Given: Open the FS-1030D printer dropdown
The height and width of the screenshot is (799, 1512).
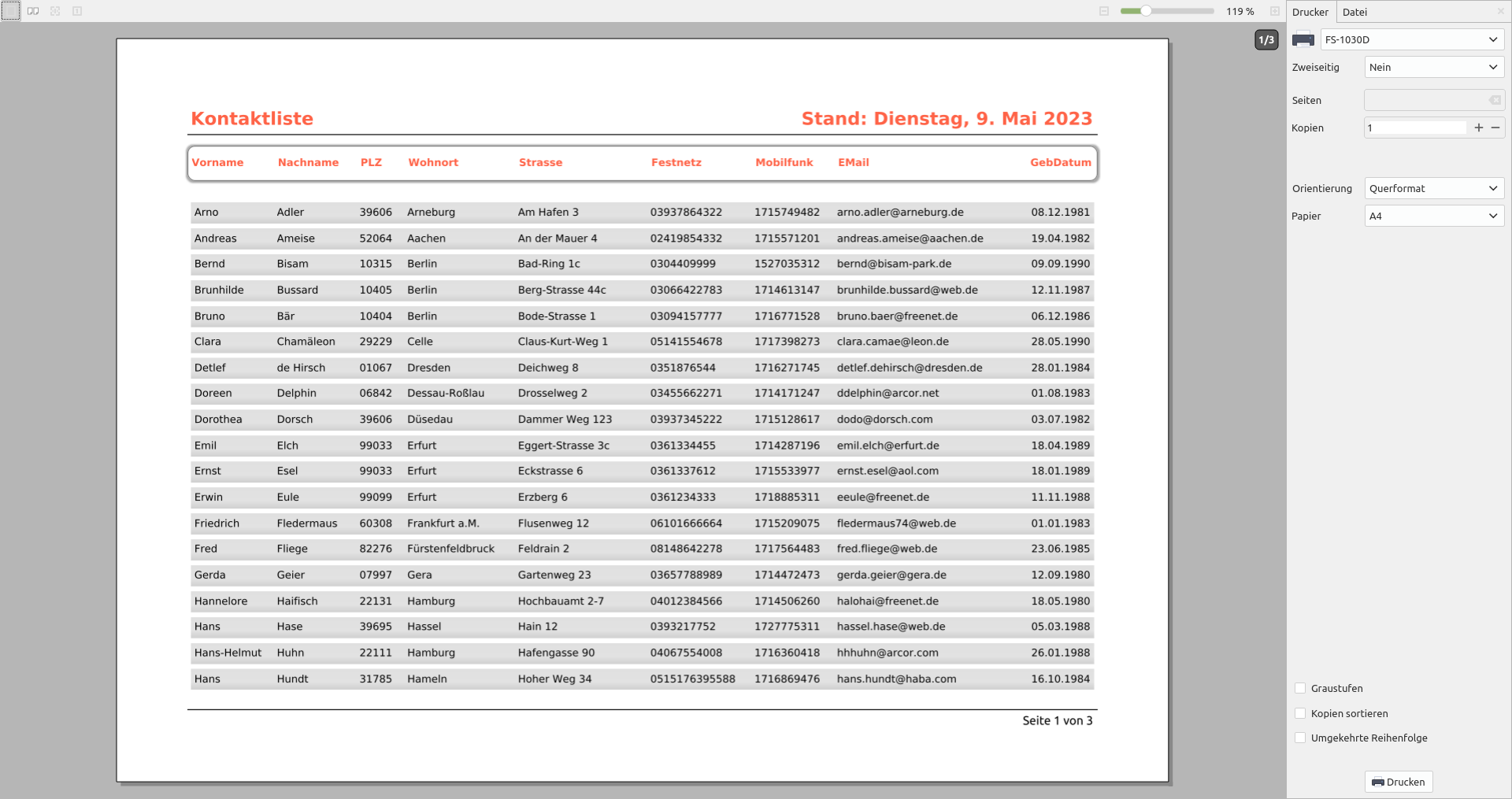Looking at the screenshot, I should coord(1412,39).
